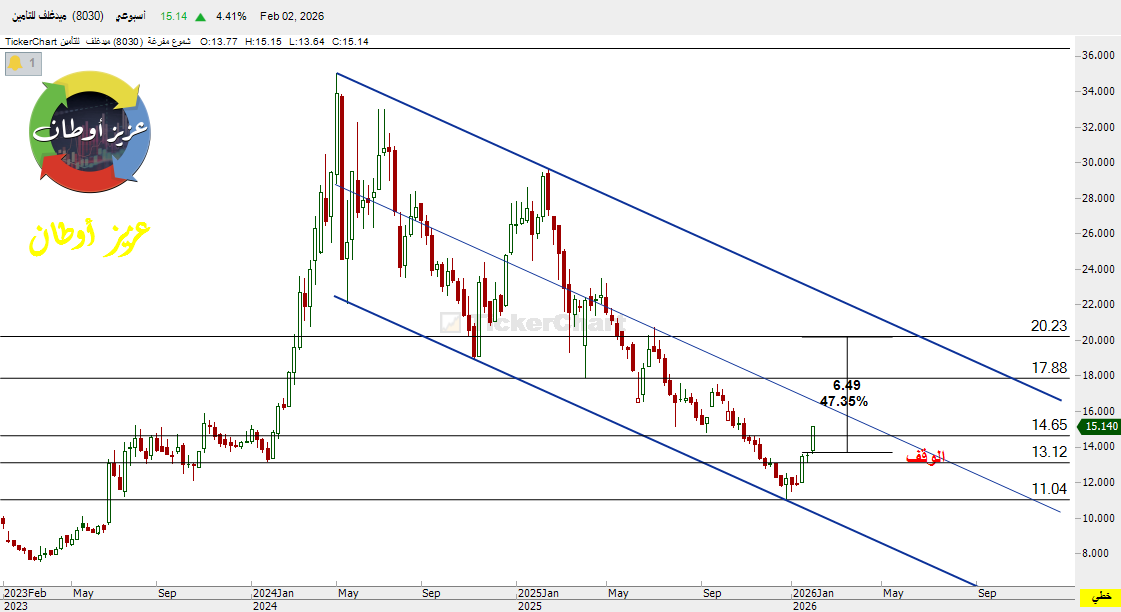Click the 18.000 price axis label

(x=1098, y=375)
